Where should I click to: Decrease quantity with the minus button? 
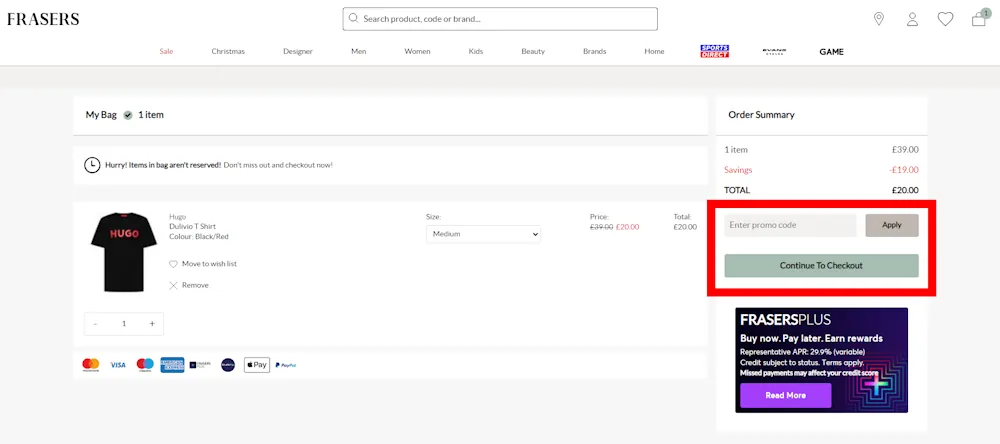click(96, 324)
